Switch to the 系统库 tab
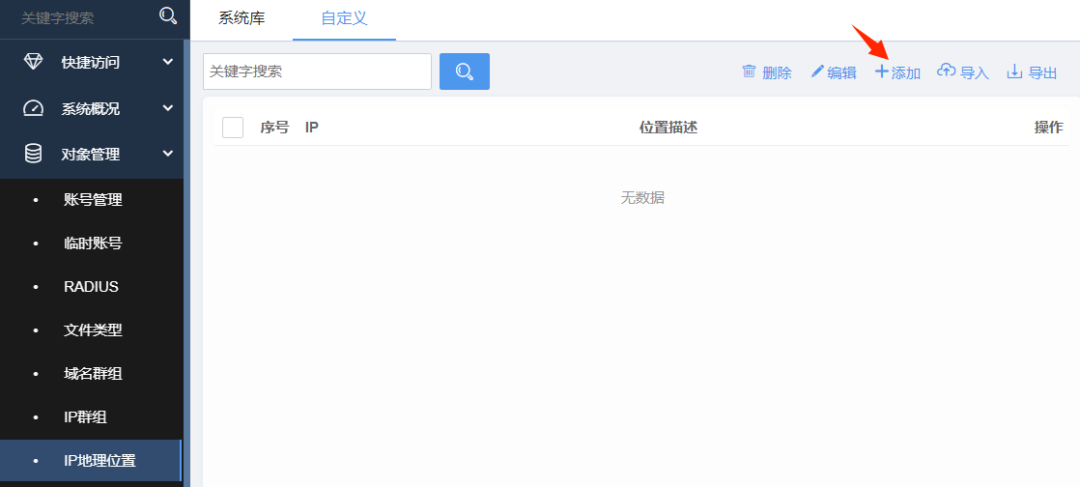The width and height of the screenshot is (1080, 487). coord(242,19)
